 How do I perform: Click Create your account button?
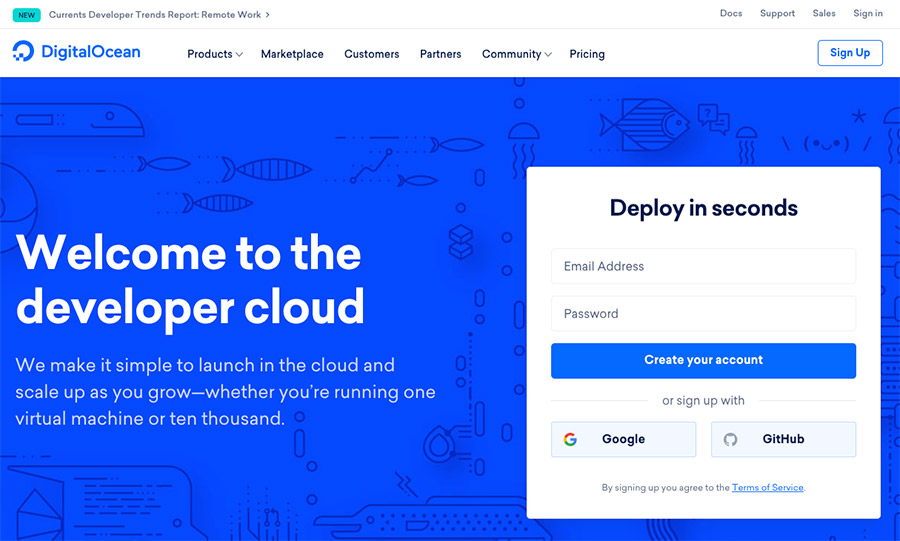click(x=703, y=361)
